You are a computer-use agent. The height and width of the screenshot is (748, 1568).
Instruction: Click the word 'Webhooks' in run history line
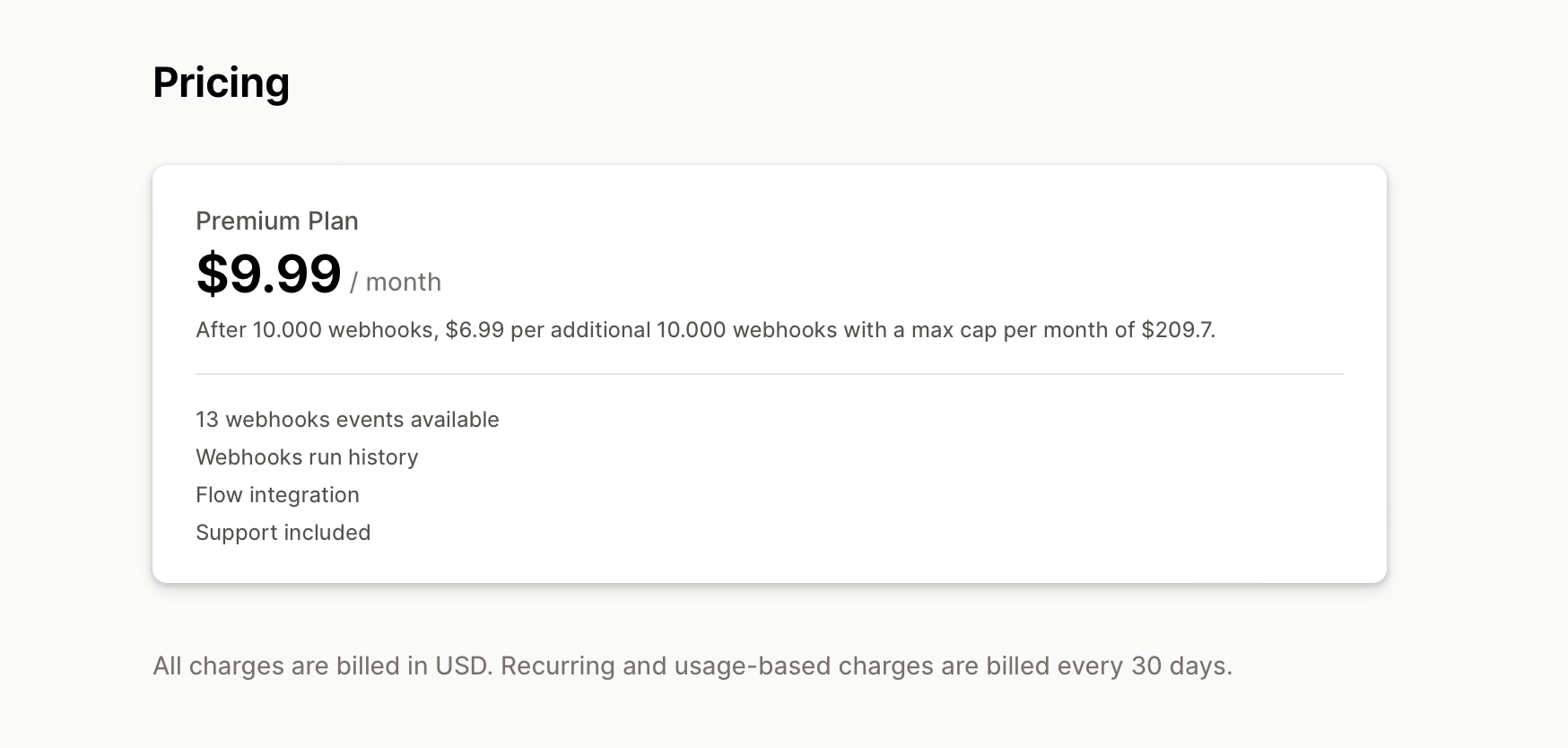coord(248,457)
